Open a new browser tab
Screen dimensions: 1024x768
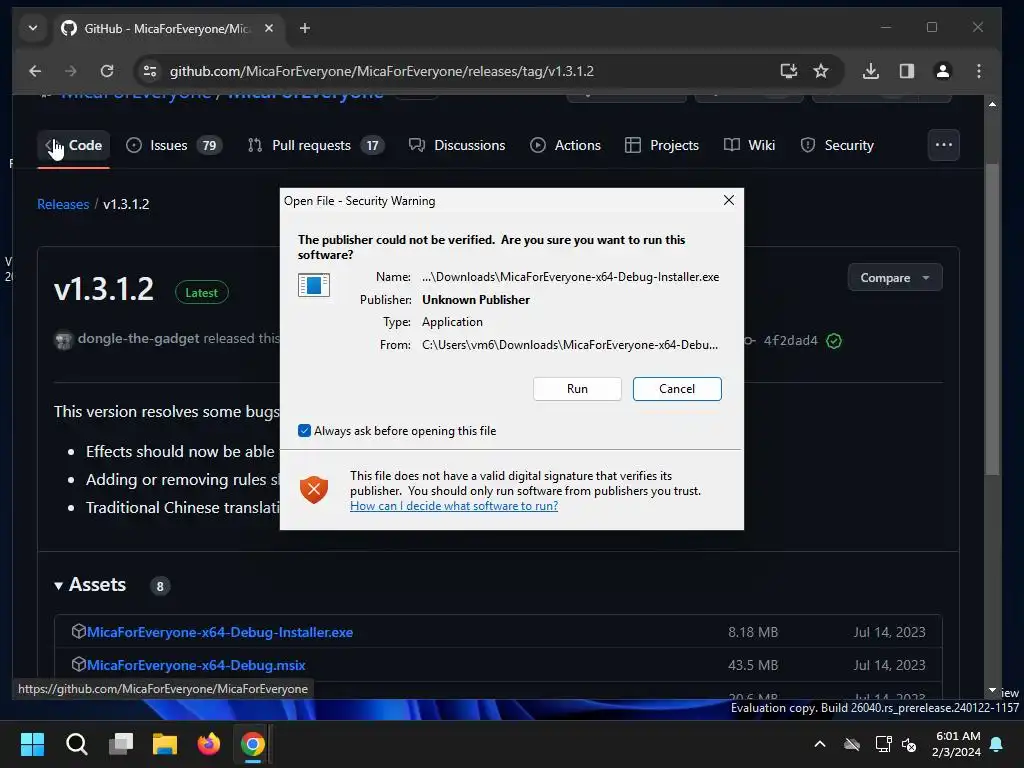point(305,28)
